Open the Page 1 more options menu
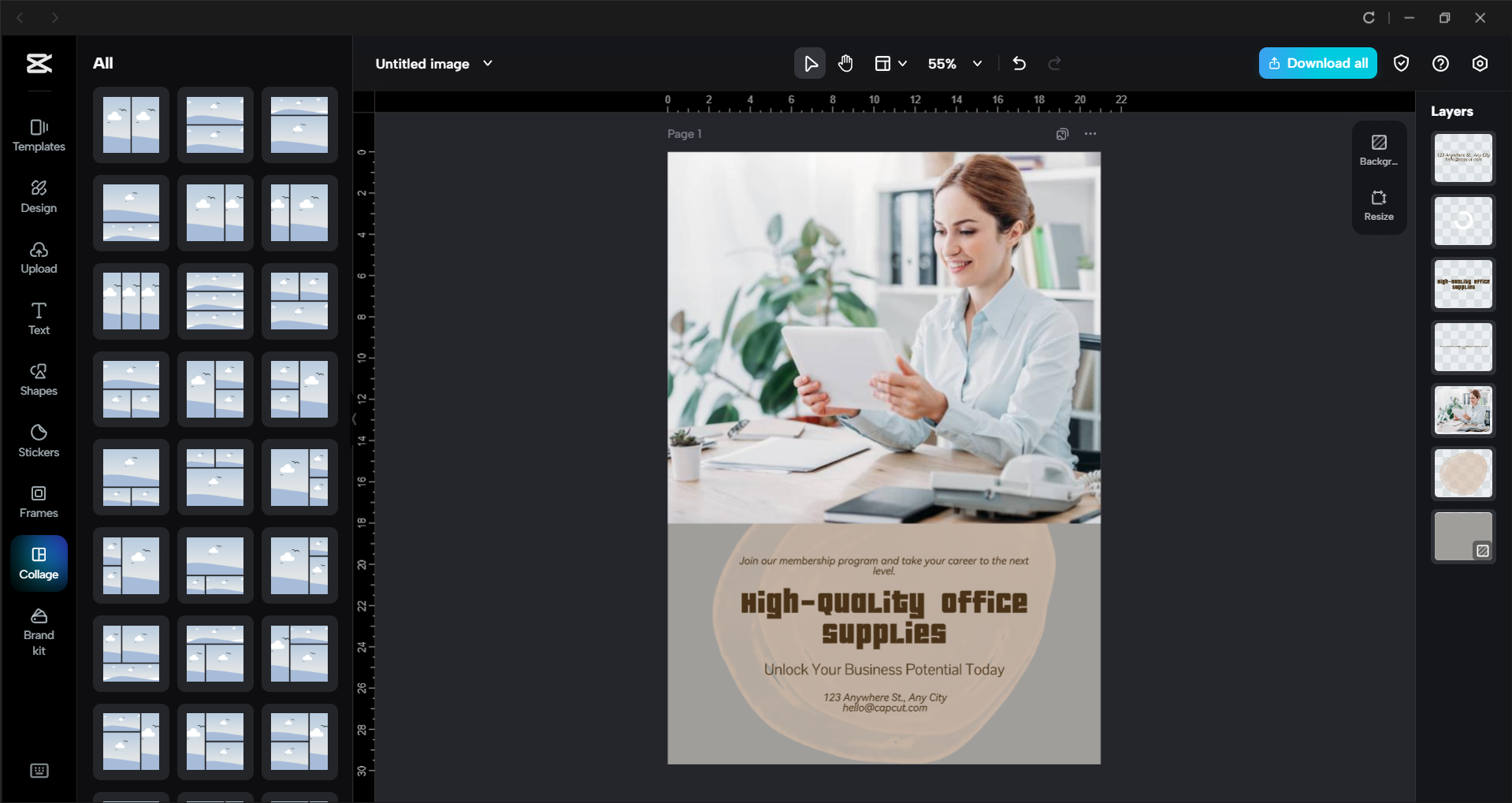The image size is (1512, 803). point(1090,134)
